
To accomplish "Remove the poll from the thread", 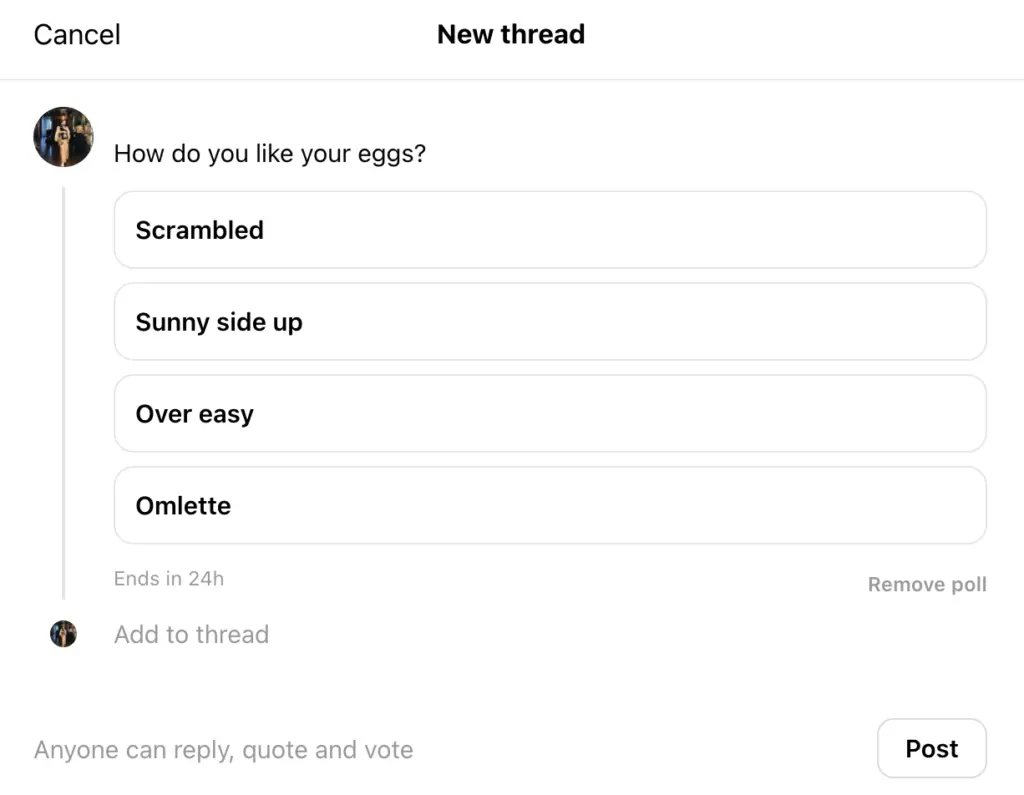I will (x=926, y=585).
